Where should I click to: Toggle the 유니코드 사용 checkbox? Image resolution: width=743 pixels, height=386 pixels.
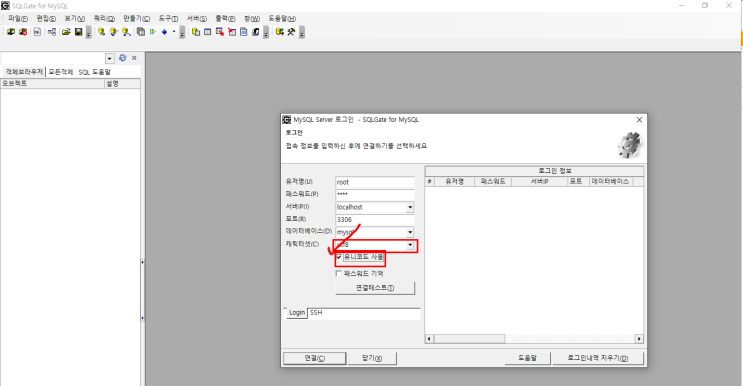click(x=339, y=257)
